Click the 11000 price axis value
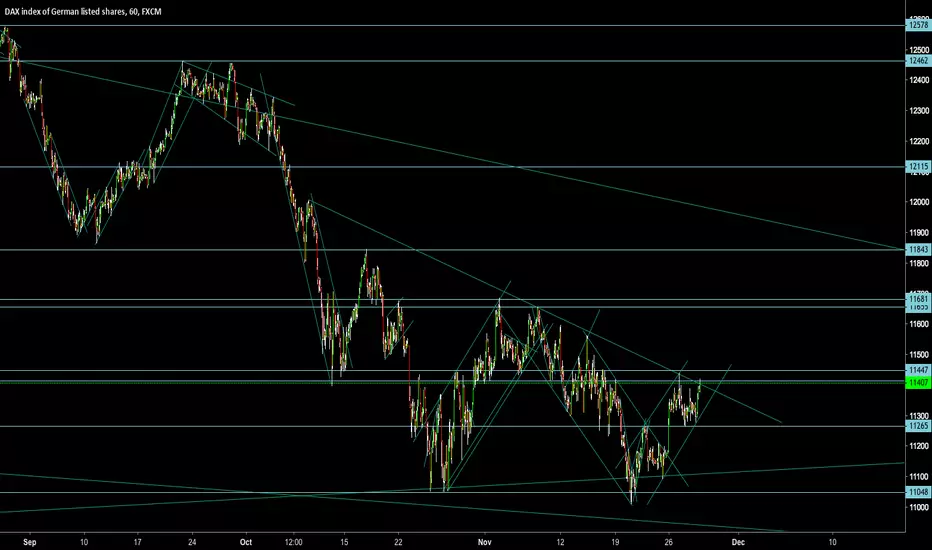The image size is (932, 550). click(x=918, y=507)
